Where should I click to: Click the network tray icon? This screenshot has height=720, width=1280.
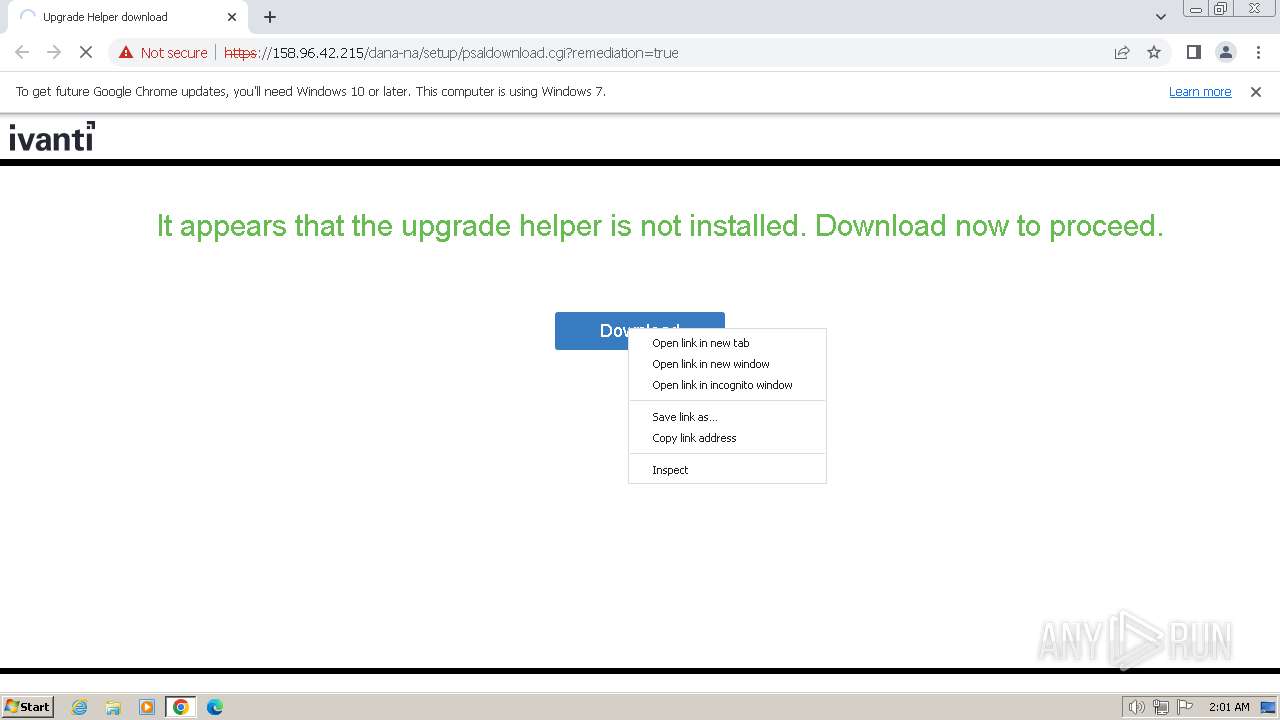point(1161,707)
